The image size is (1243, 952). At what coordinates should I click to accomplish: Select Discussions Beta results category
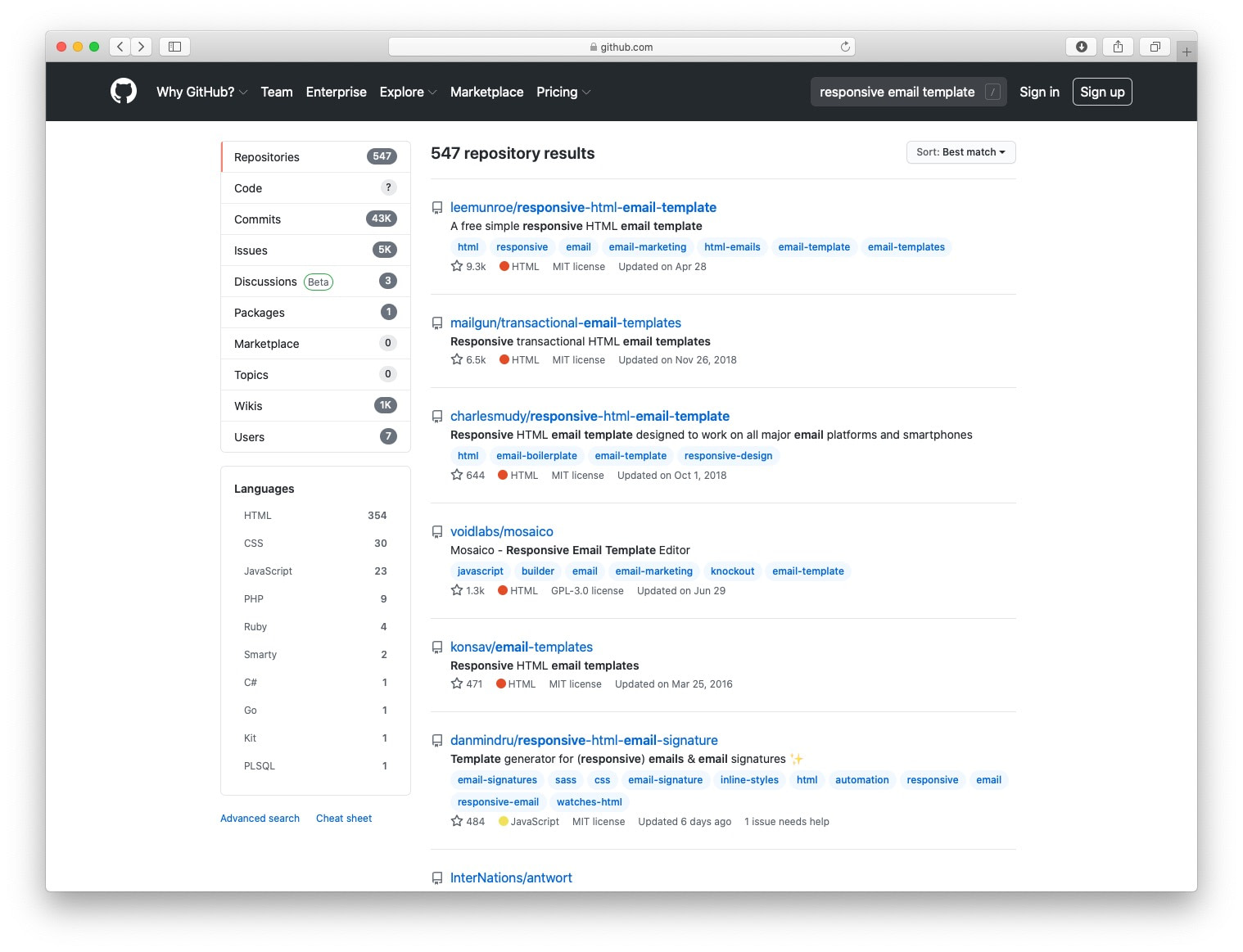315,282
